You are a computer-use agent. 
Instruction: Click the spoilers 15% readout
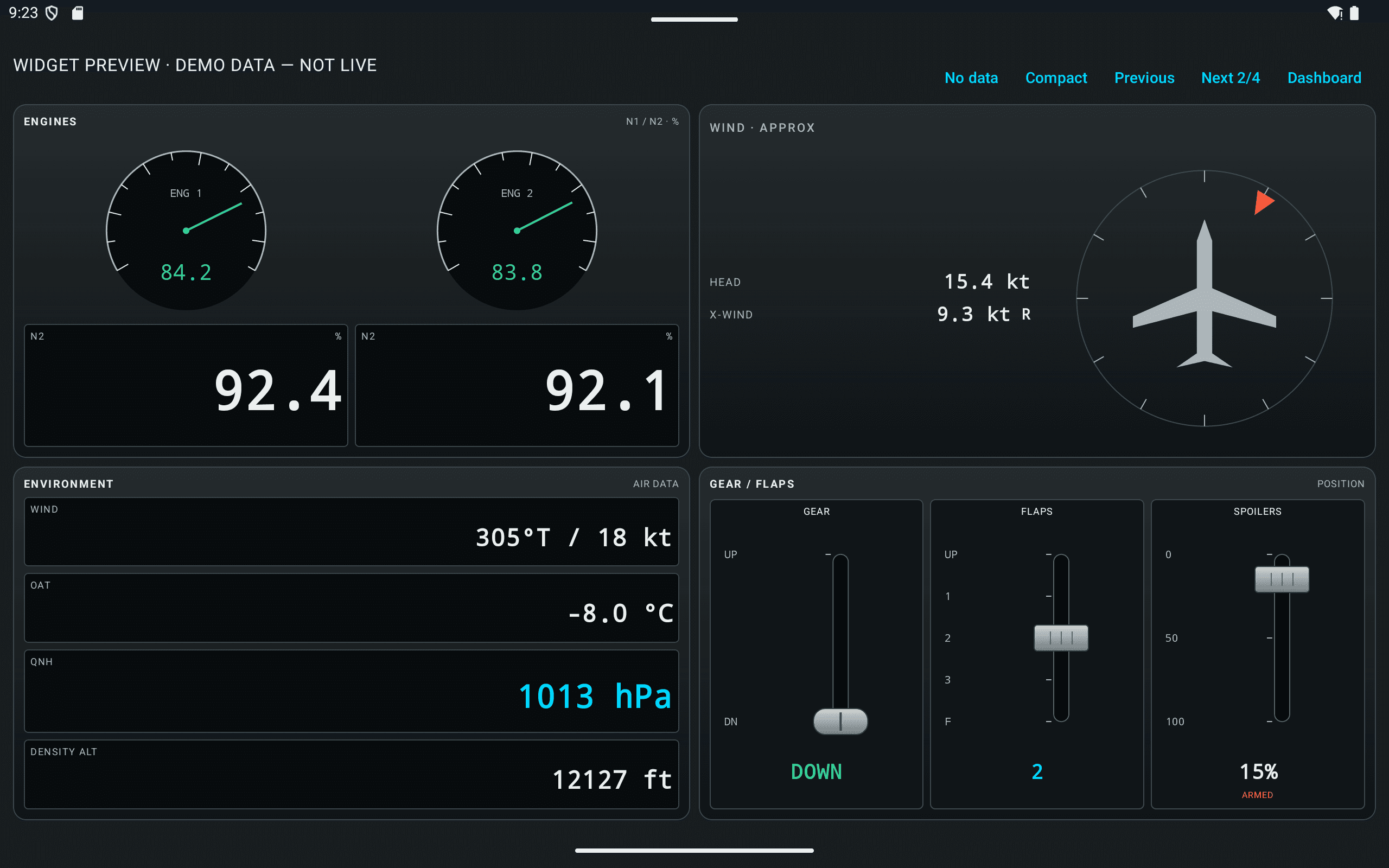point(1258,771)
